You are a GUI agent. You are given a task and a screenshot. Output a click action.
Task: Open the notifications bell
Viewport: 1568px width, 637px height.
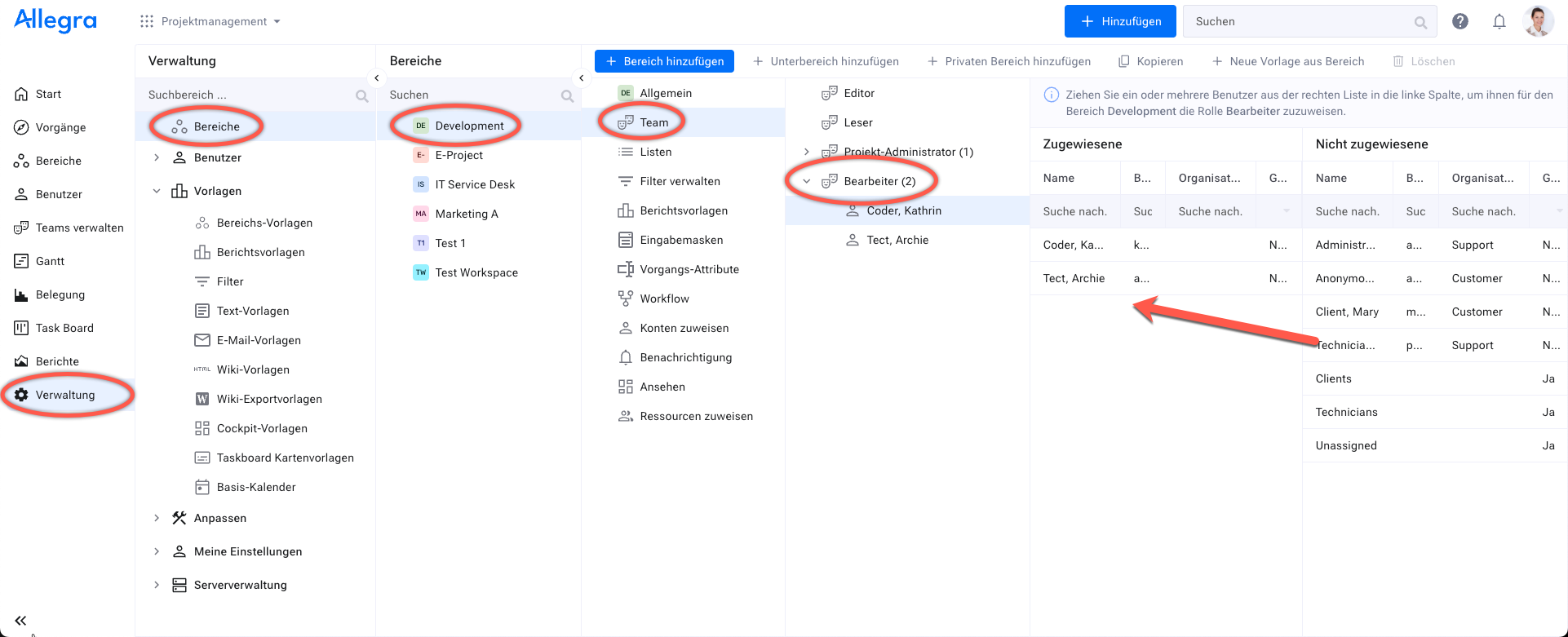(1499, 21)
